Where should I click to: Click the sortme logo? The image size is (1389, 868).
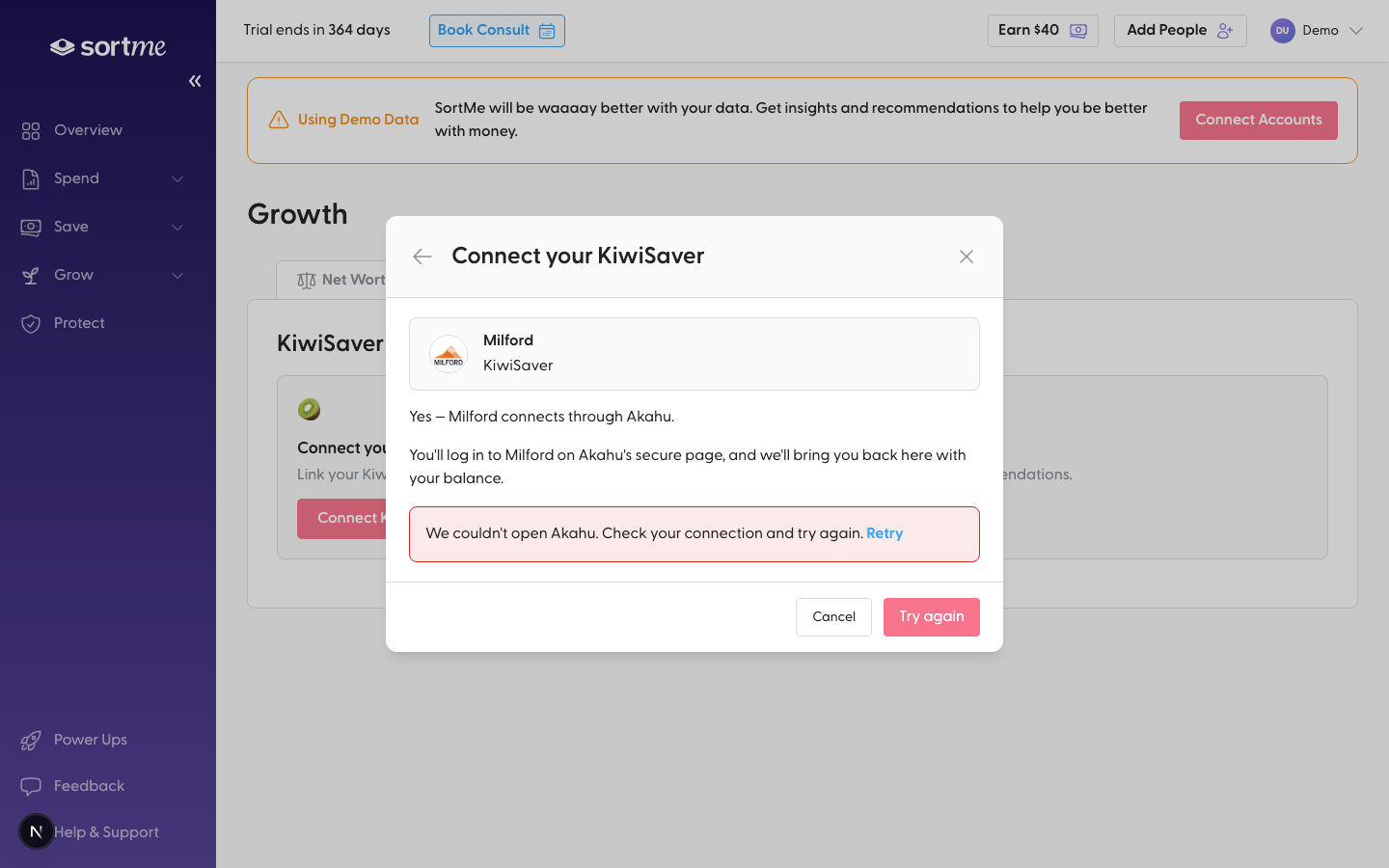(108, 46)
